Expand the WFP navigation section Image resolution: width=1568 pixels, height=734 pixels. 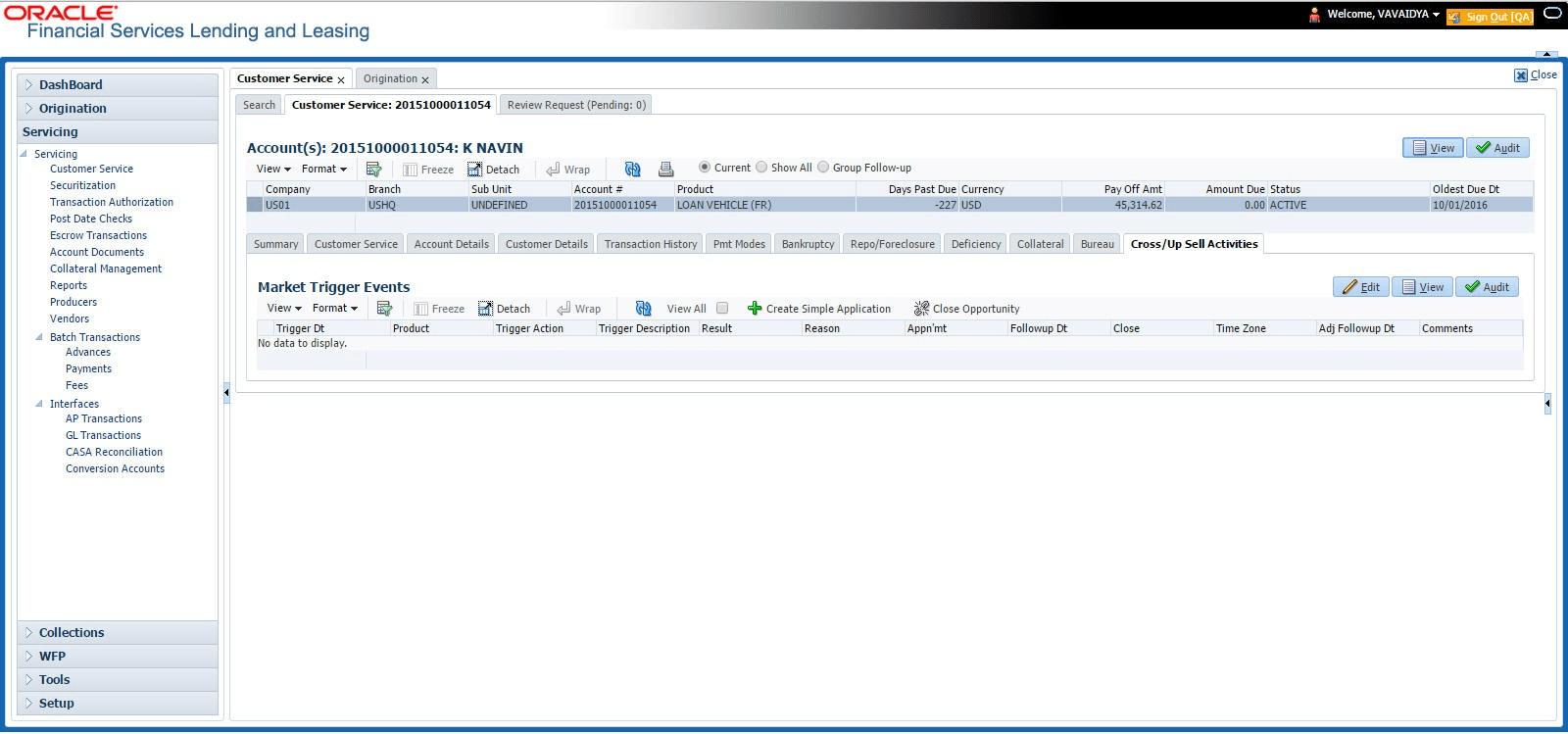coord(28,657)
